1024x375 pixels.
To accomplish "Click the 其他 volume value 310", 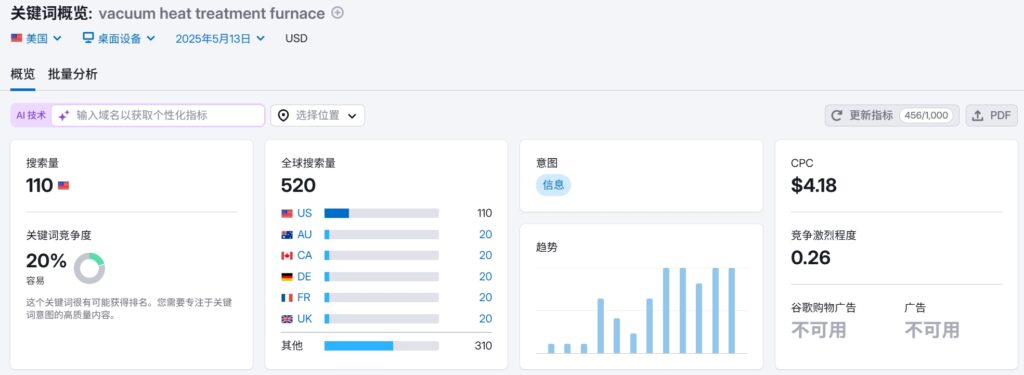I will click(483, 346).
